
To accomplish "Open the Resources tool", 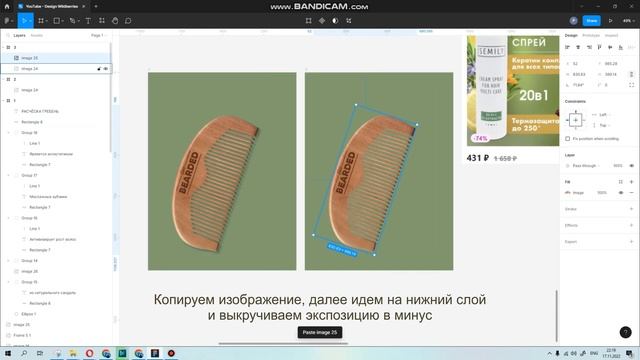I will [x=102, y=20].
